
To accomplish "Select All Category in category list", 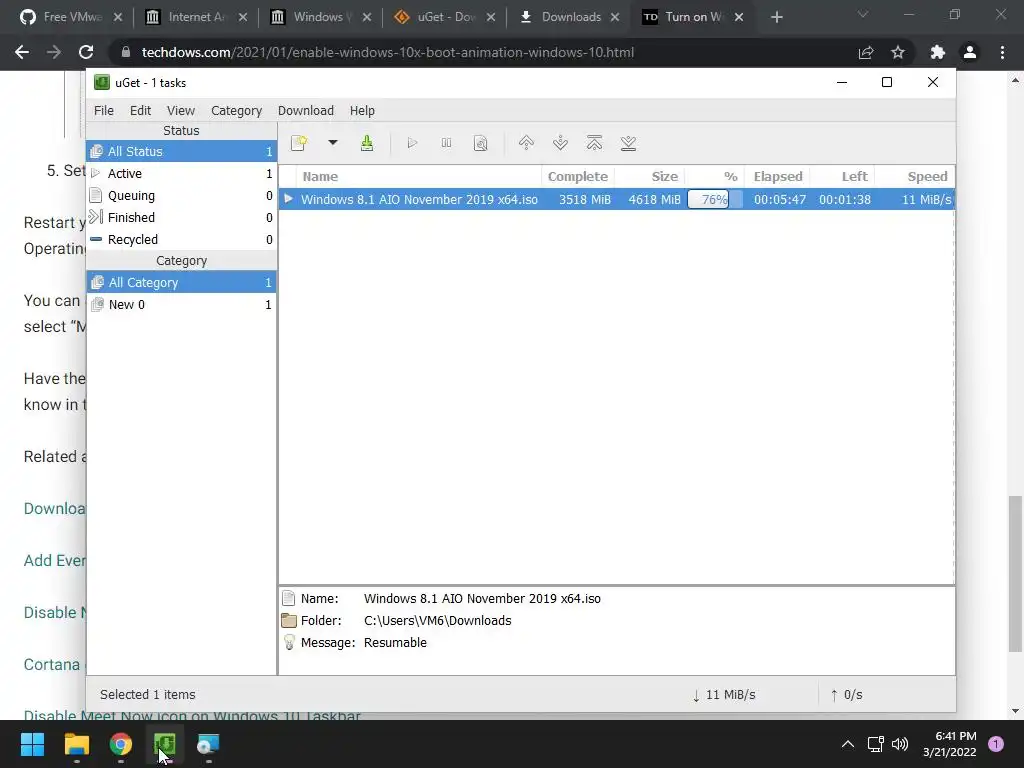I will (x=182, y=282).
